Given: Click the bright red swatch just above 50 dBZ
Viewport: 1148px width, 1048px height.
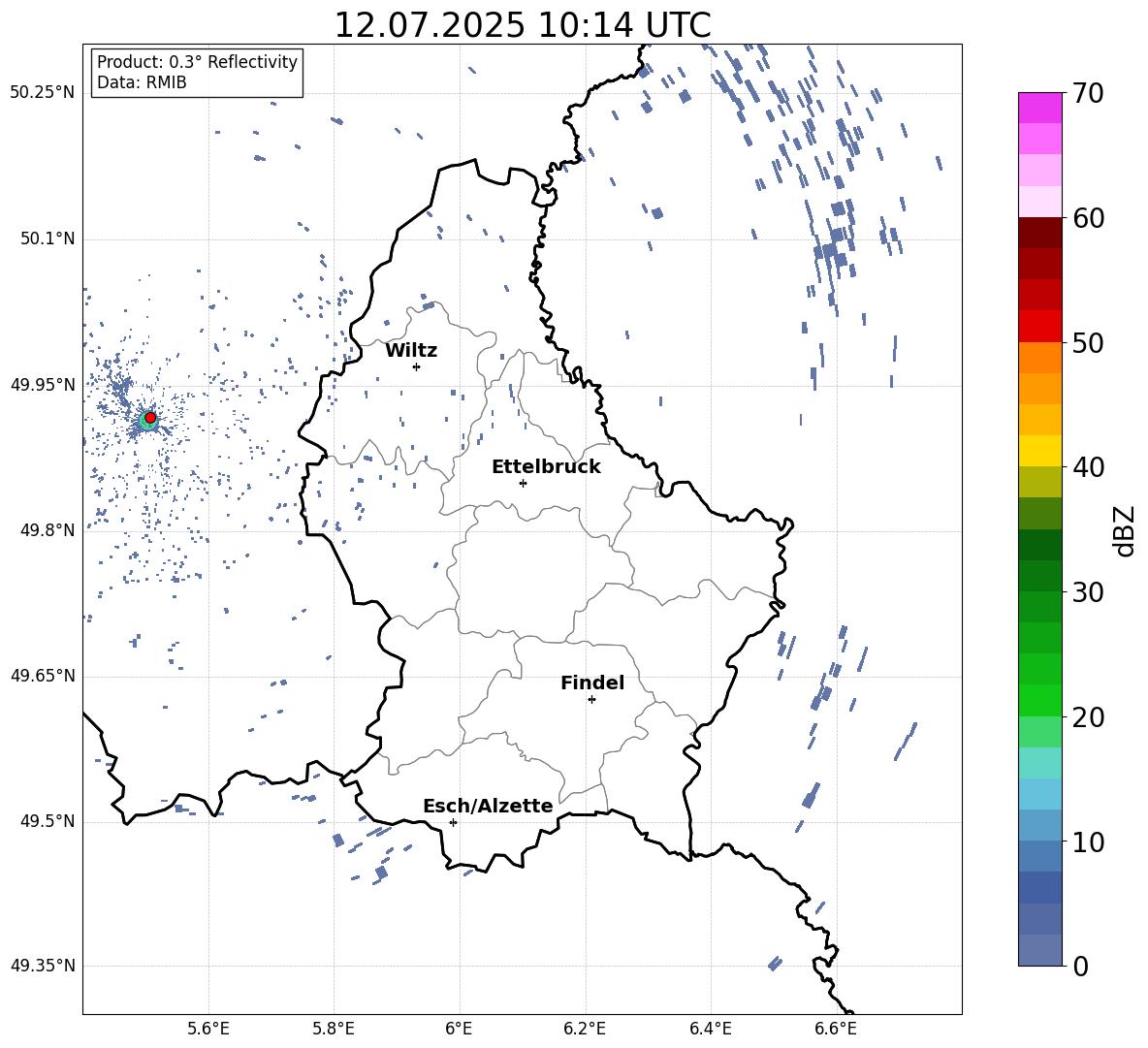Looking at the screenshot, I should 1040,327.
